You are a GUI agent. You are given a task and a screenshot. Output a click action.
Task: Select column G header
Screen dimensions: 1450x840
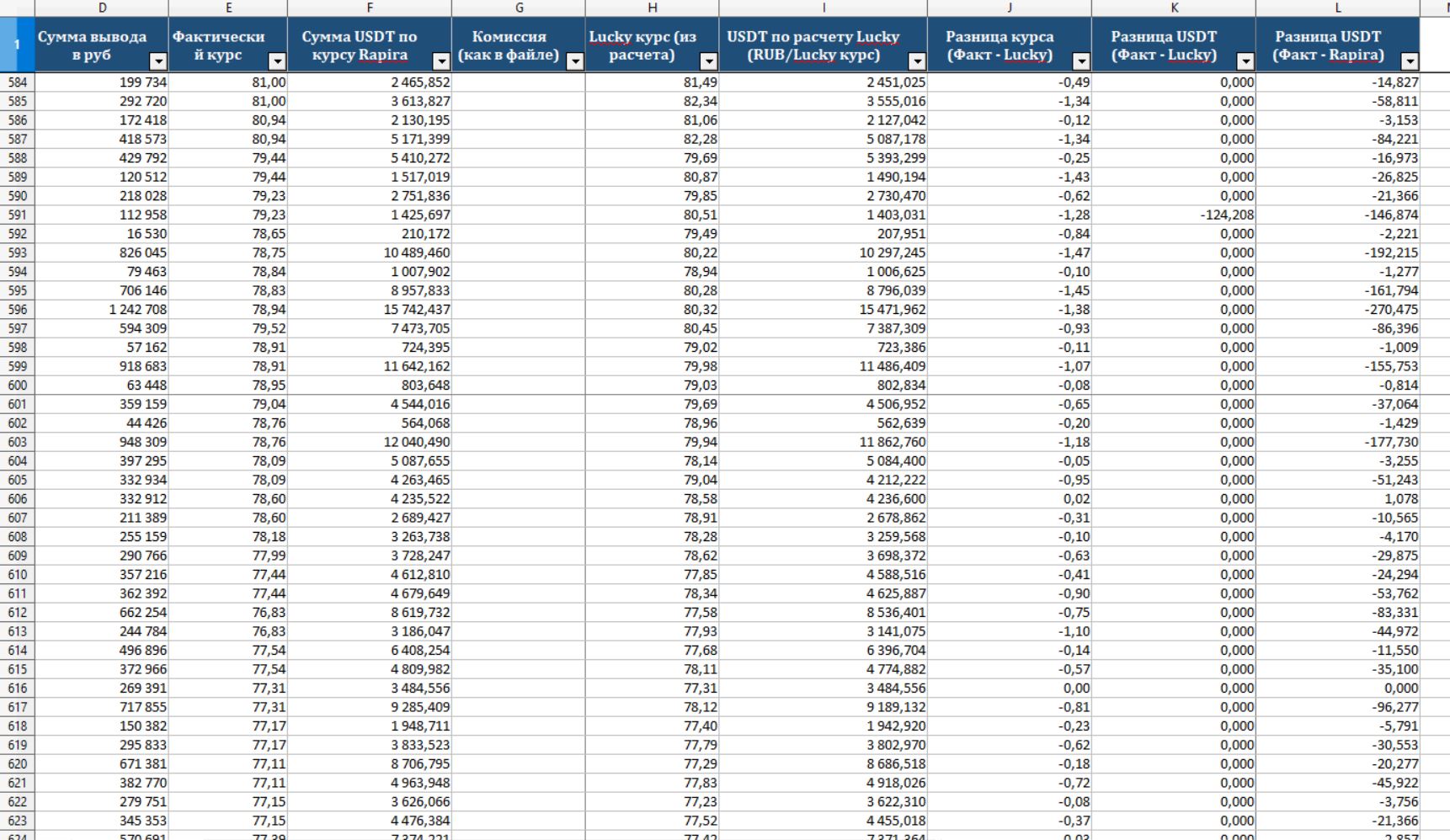(519, 8)
